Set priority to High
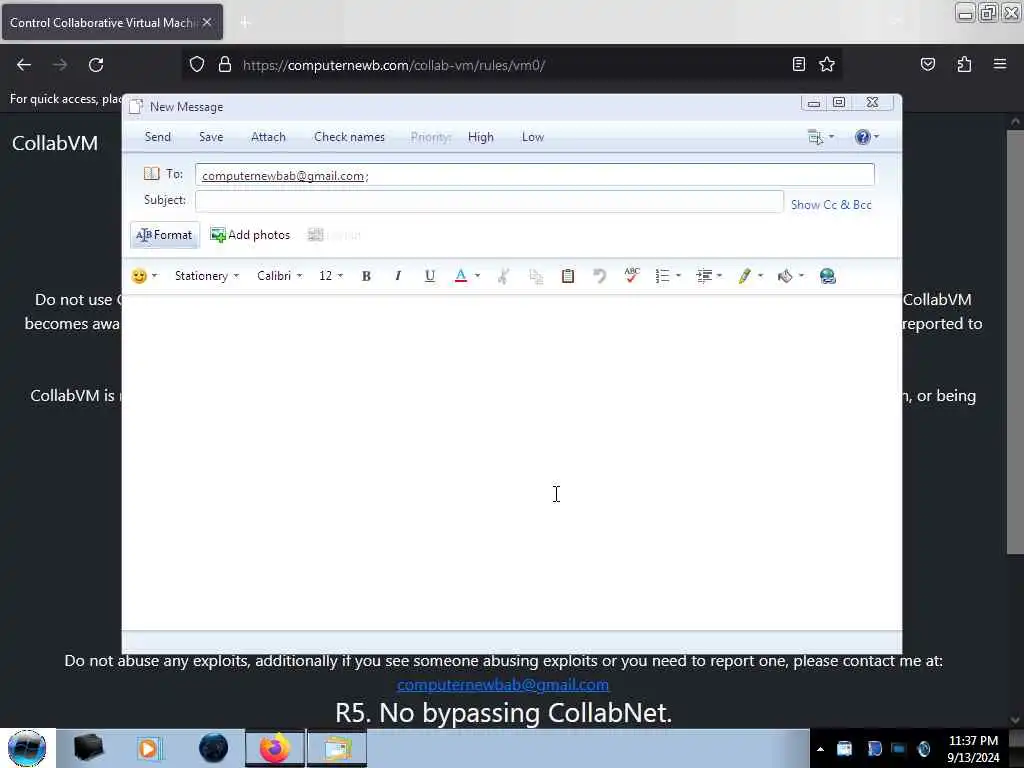 (x=481, y=137)
